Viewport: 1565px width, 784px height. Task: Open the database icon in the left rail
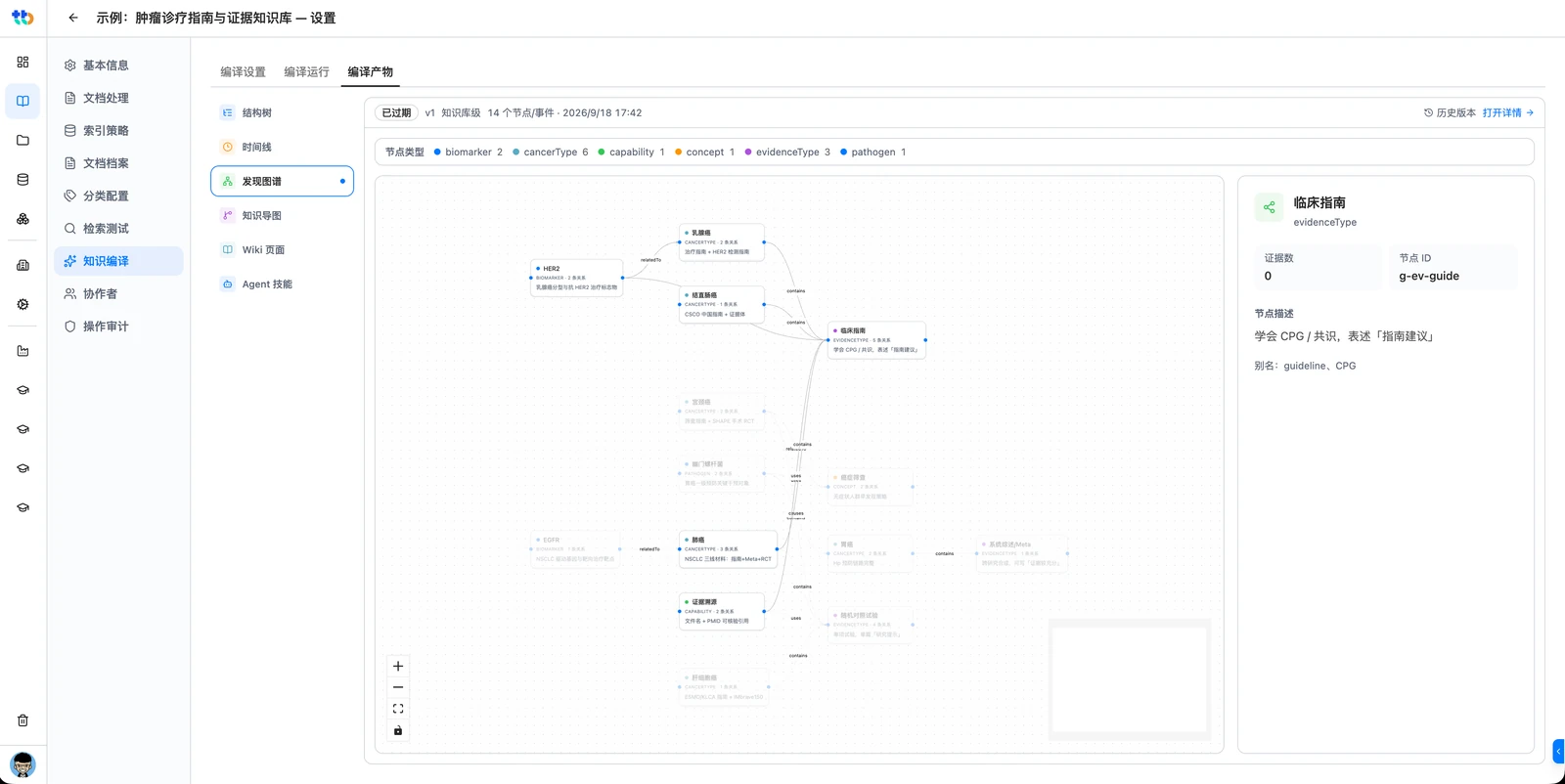(22, 179)
